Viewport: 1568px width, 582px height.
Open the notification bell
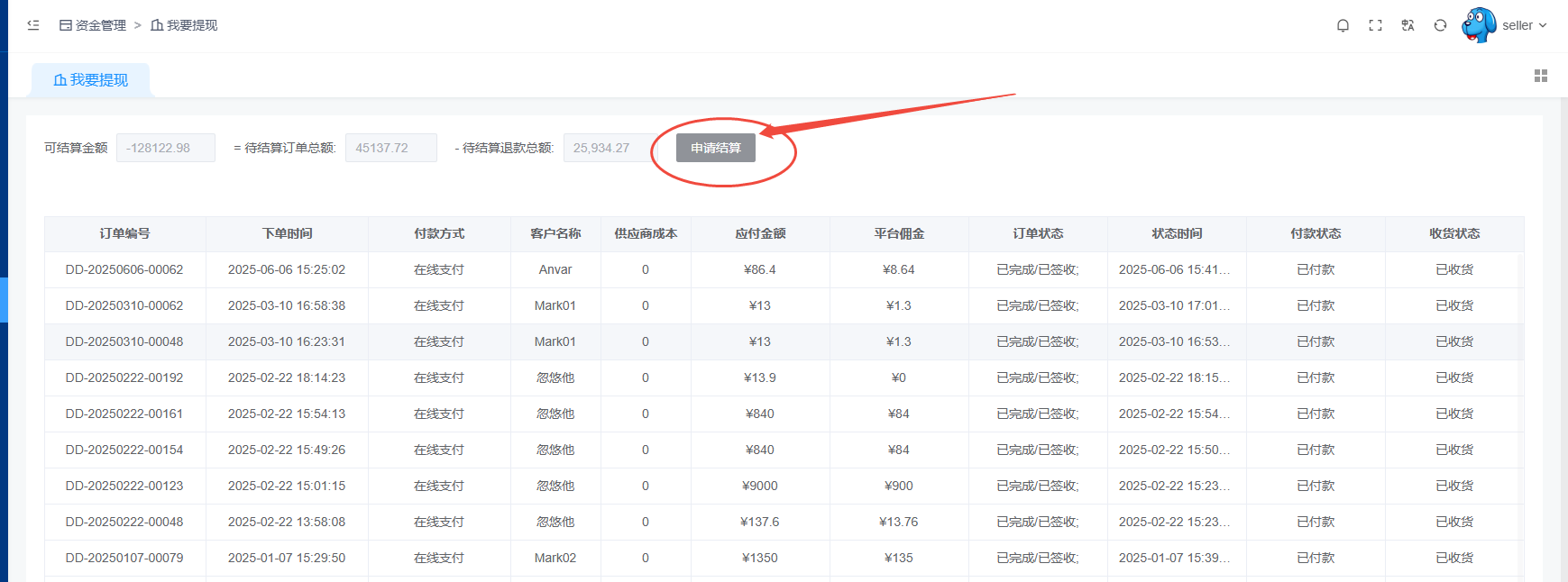click(1343, 25)
